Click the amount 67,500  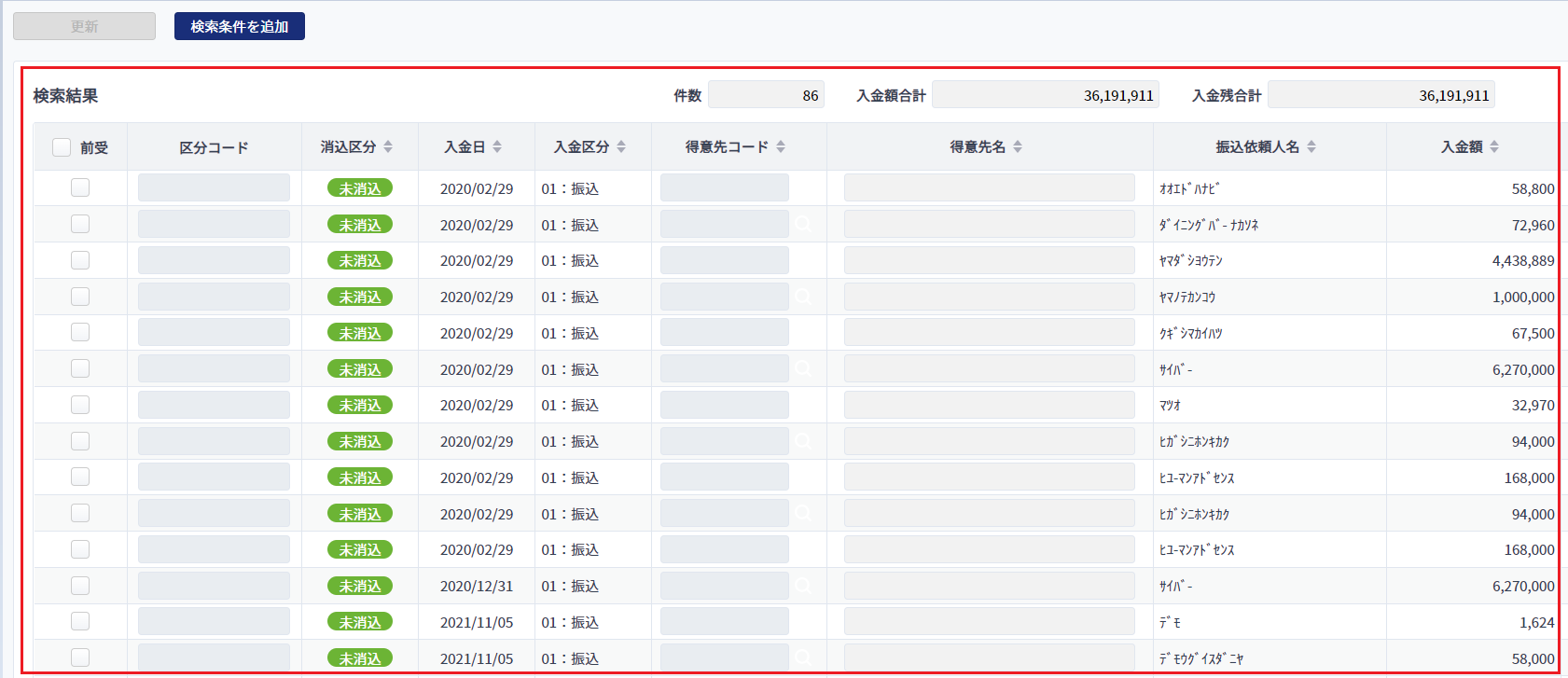click(x=1533, y=333)
